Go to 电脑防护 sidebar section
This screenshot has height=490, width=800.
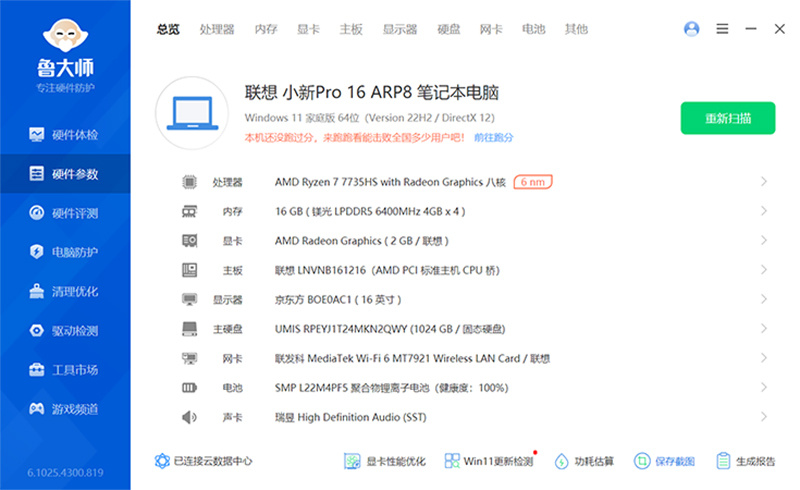(x=65, y=252)
